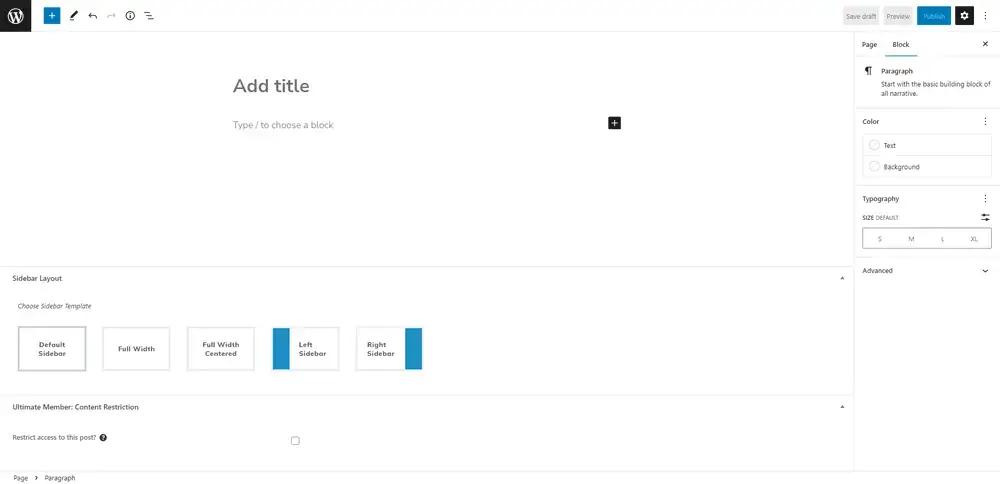The width and height of the screenshot is (1000, 484).
Task: Switch to the Block tab
Action: [901, 45]
